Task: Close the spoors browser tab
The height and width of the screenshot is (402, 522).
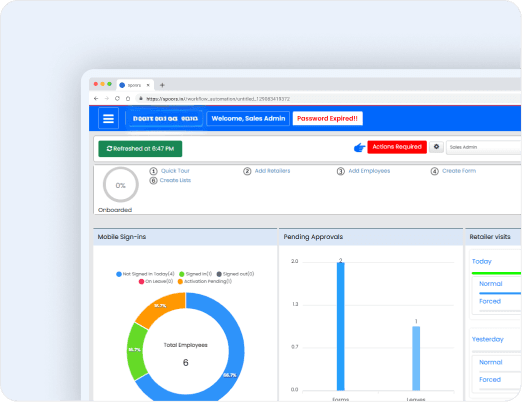Action: 148,85
